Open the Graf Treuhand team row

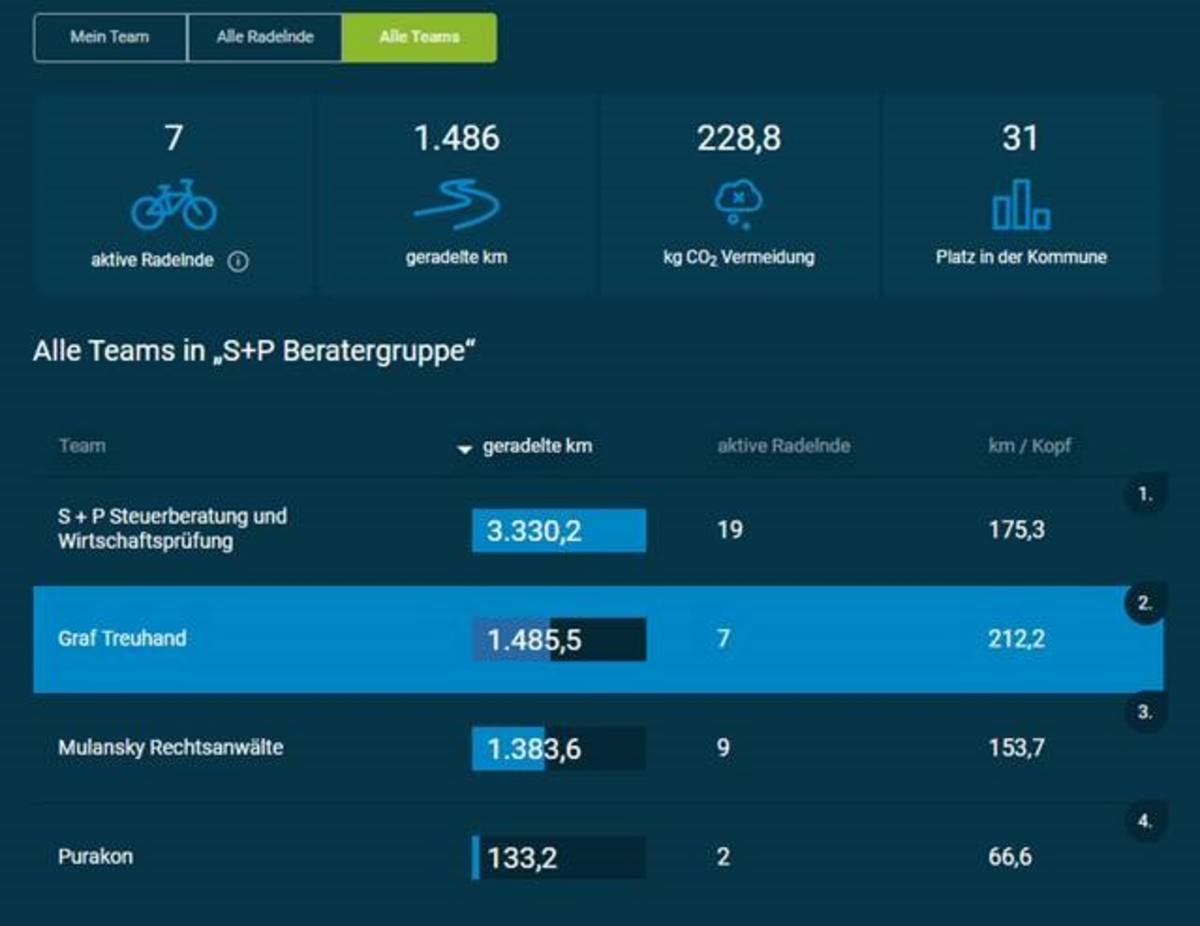122,639
